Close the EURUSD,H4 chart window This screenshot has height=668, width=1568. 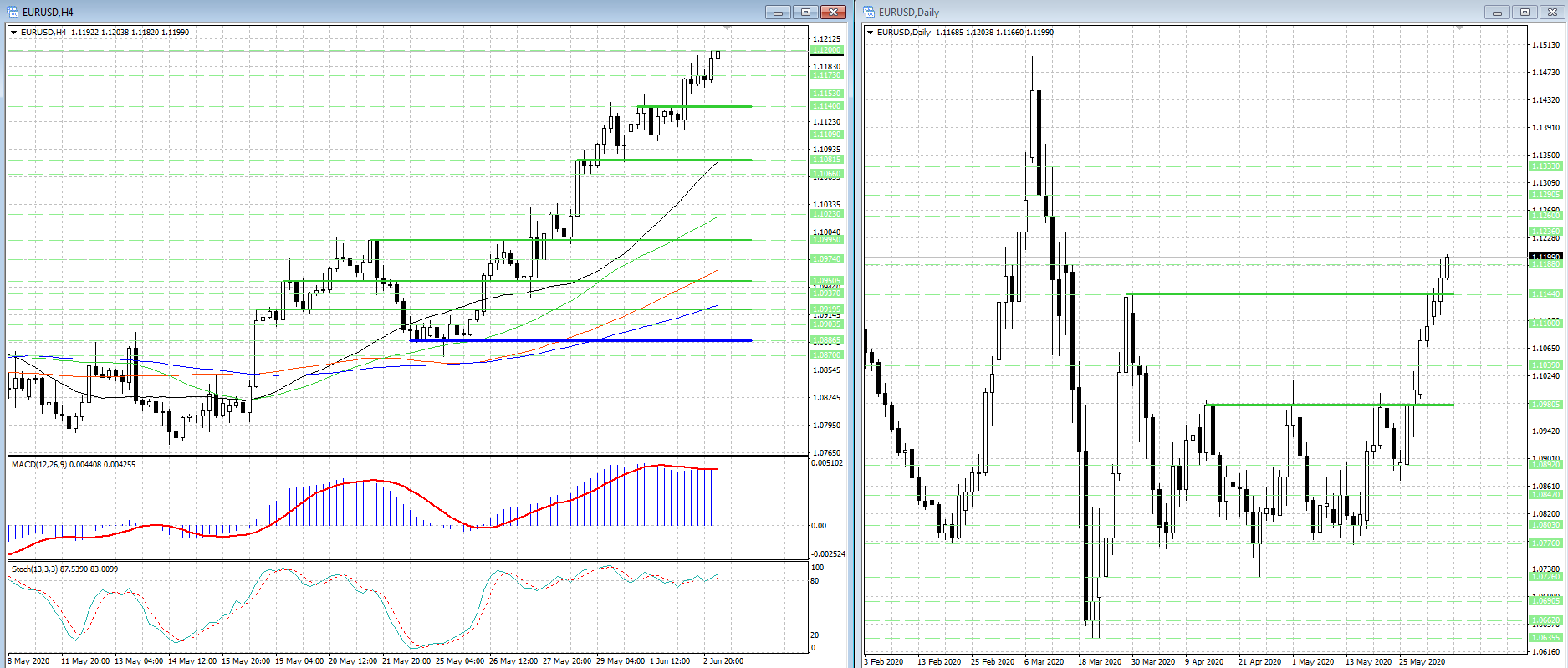833,12
